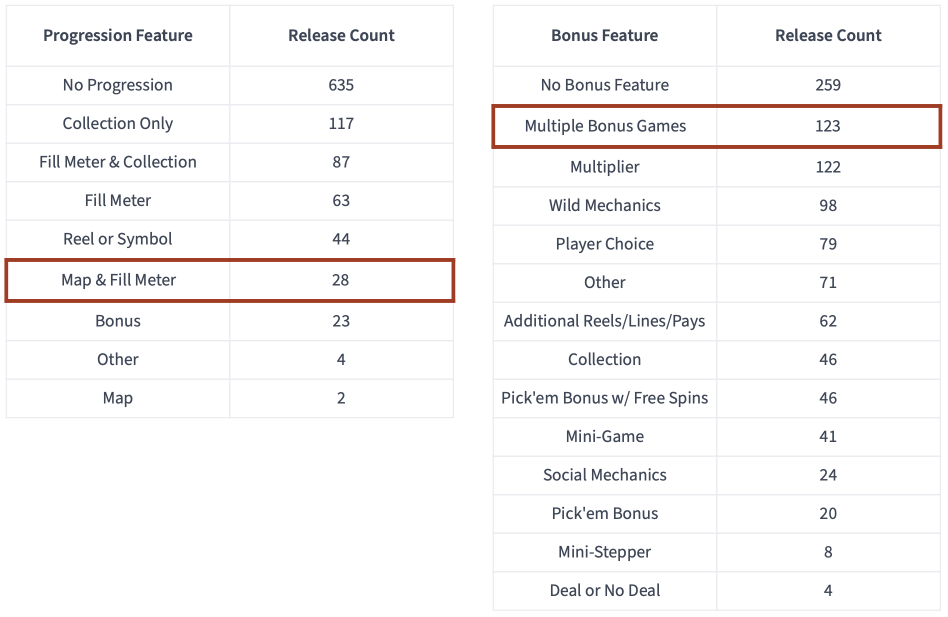
Task: Click the Reel or Symbol cell
Action: (x=118, y=239)
